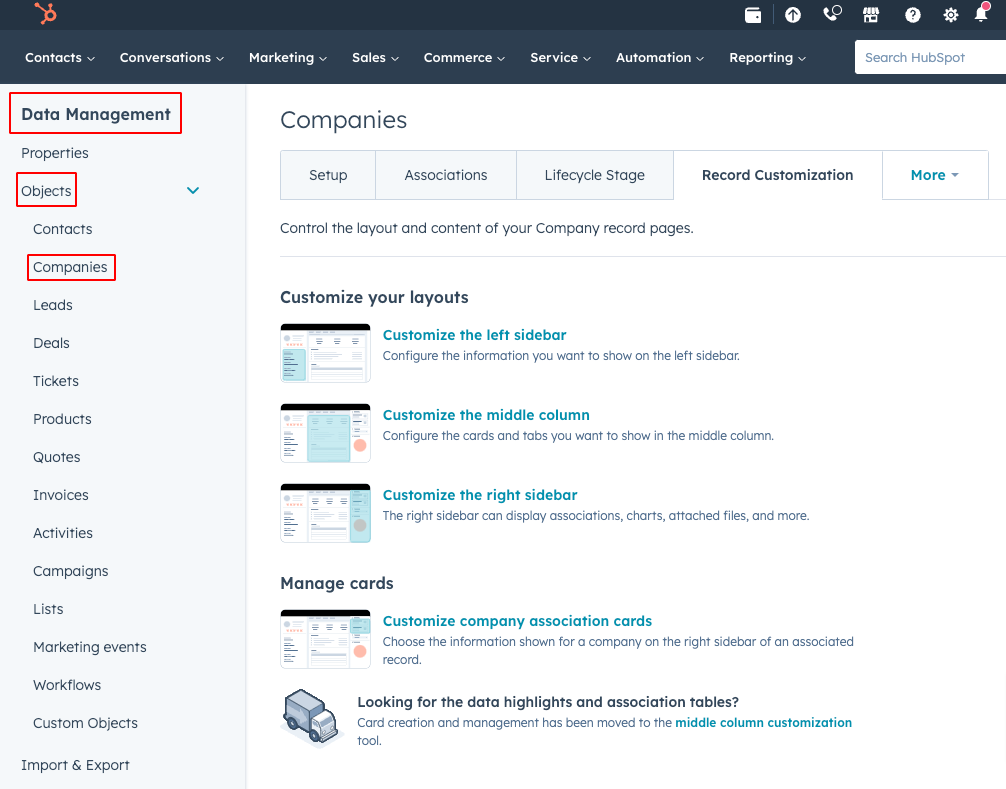This screenshot has width=1006, height=789.
Task: Open the wallet icon in top bar
Action: [753, 15]
